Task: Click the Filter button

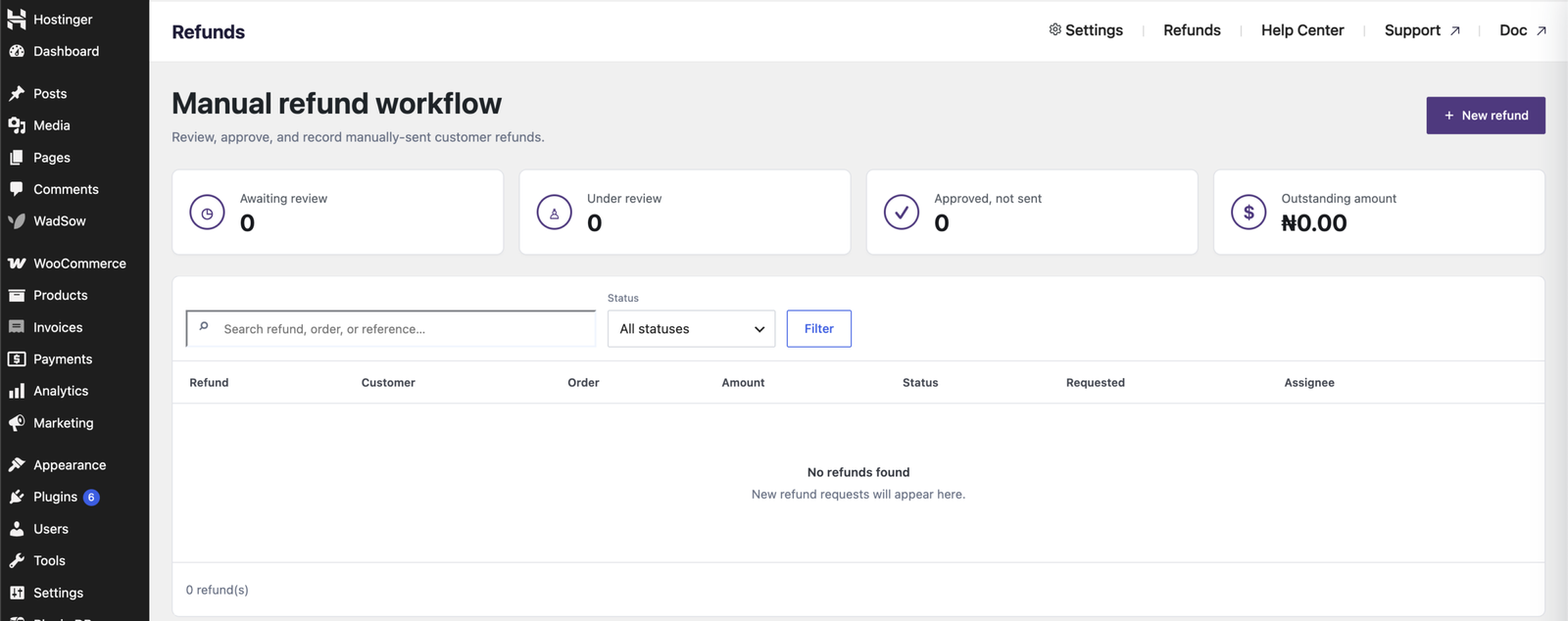Action: (819, 329)
